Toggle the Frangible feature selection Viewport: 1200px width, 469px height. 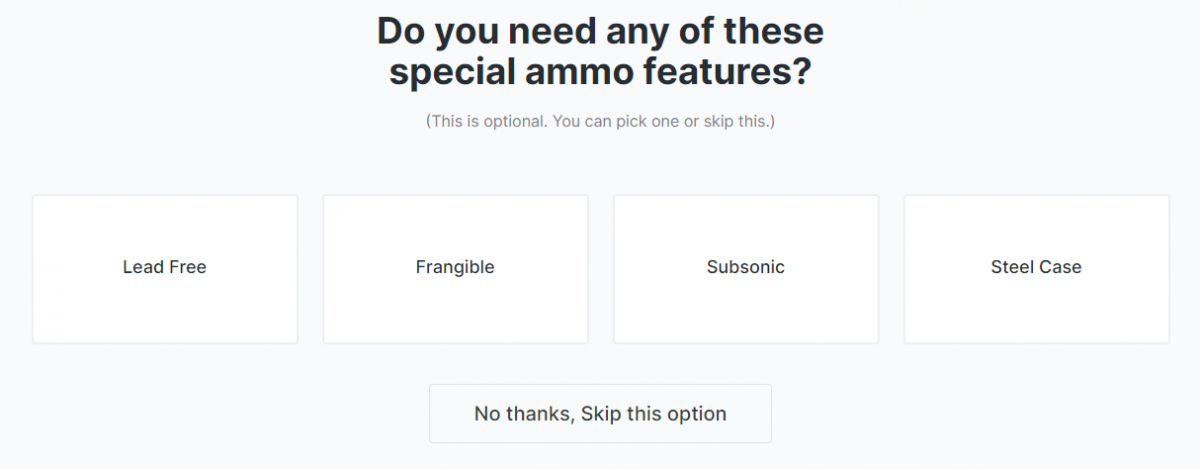point(455,268)
